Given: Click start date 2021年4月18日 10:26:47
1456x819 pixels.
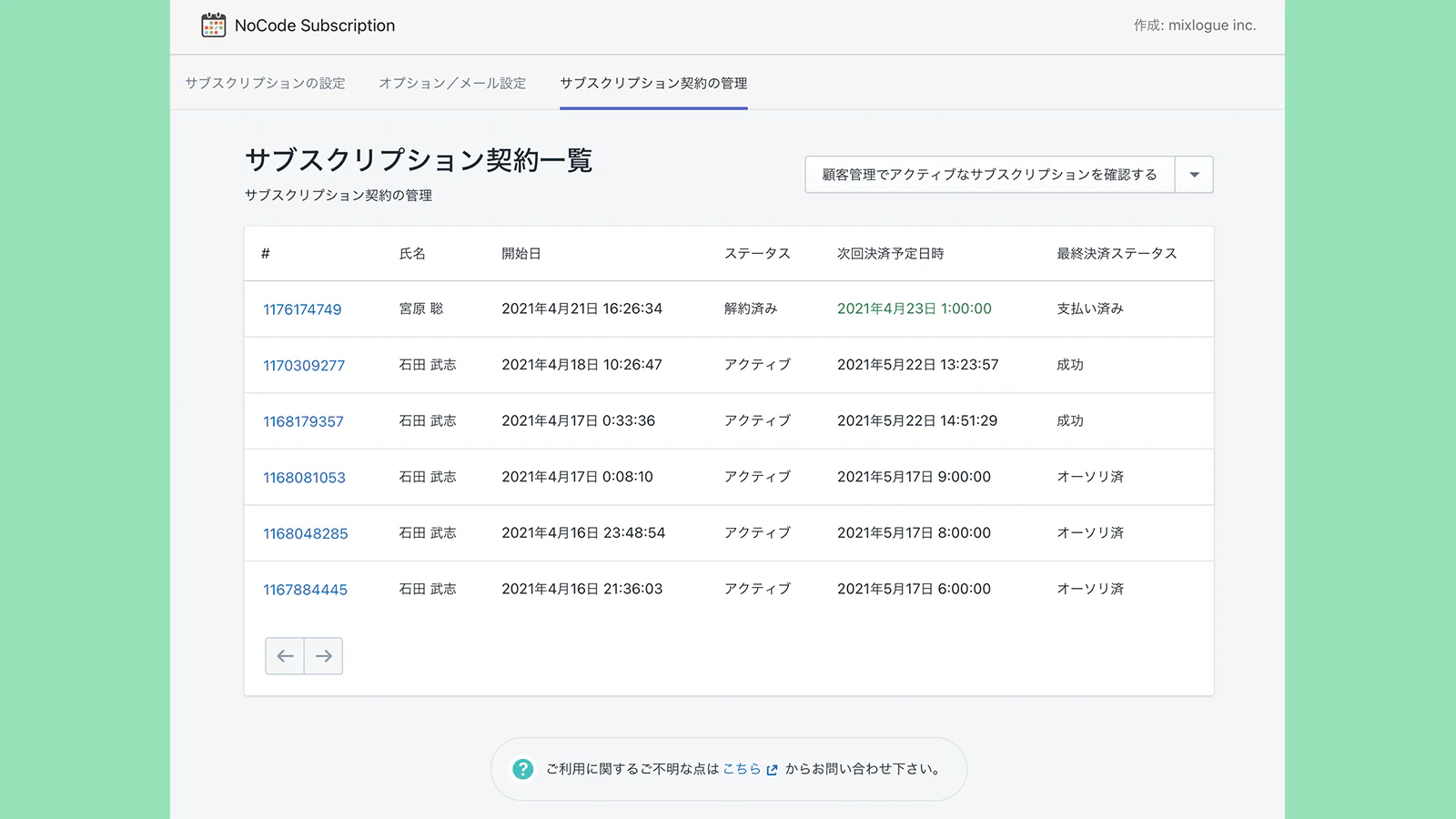Looking at the screenshot, I should click(x=582, y=364).
